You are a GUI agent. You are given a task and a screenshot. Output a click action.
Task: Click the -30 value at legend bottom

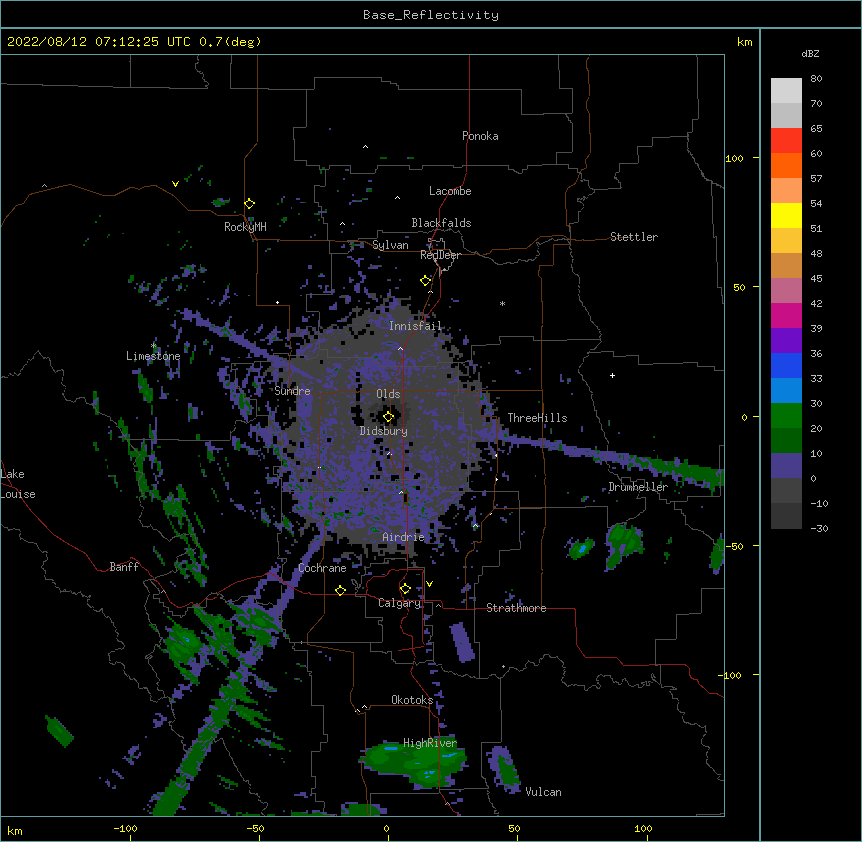click(819, 528)
